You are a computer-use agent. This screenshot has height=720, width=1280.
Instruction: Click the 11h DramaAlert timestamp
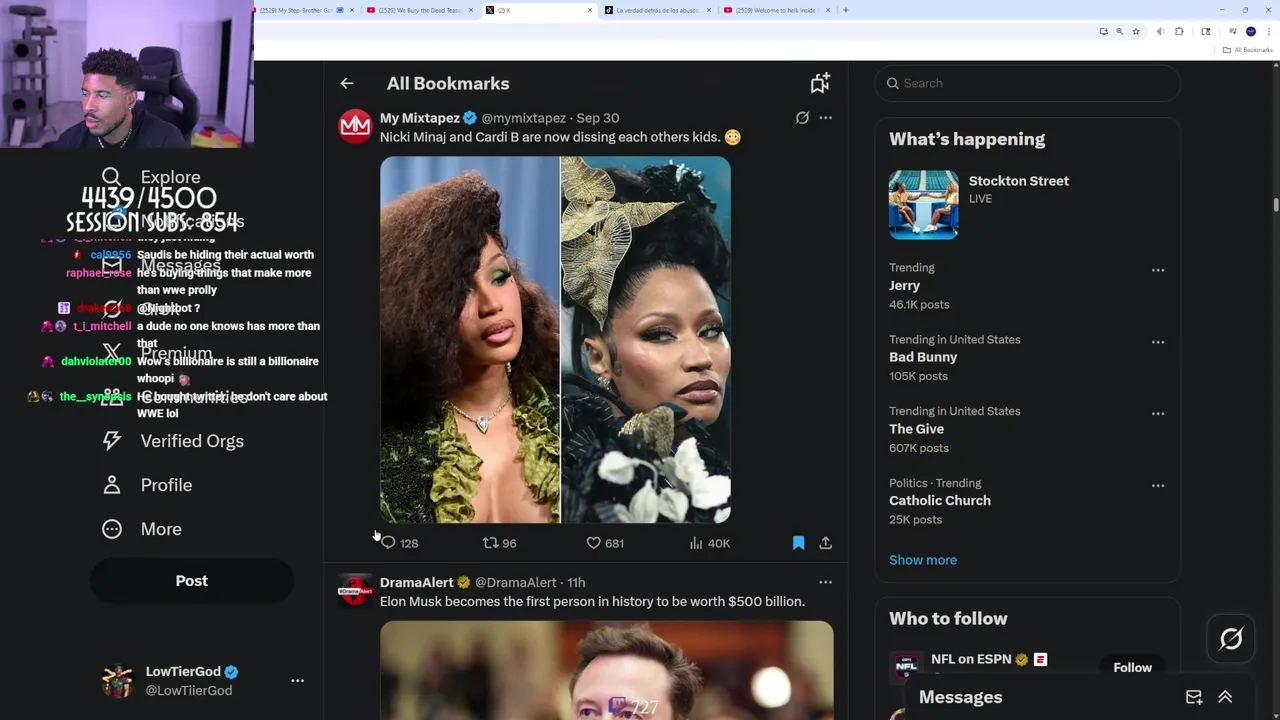[x=577, y=582]
